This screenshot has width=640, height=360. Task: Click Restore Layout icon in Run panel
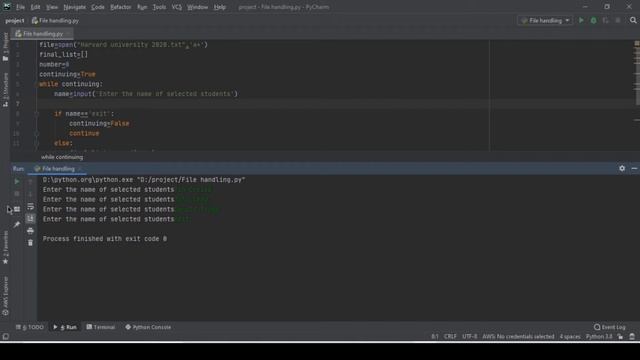(17, 209)
